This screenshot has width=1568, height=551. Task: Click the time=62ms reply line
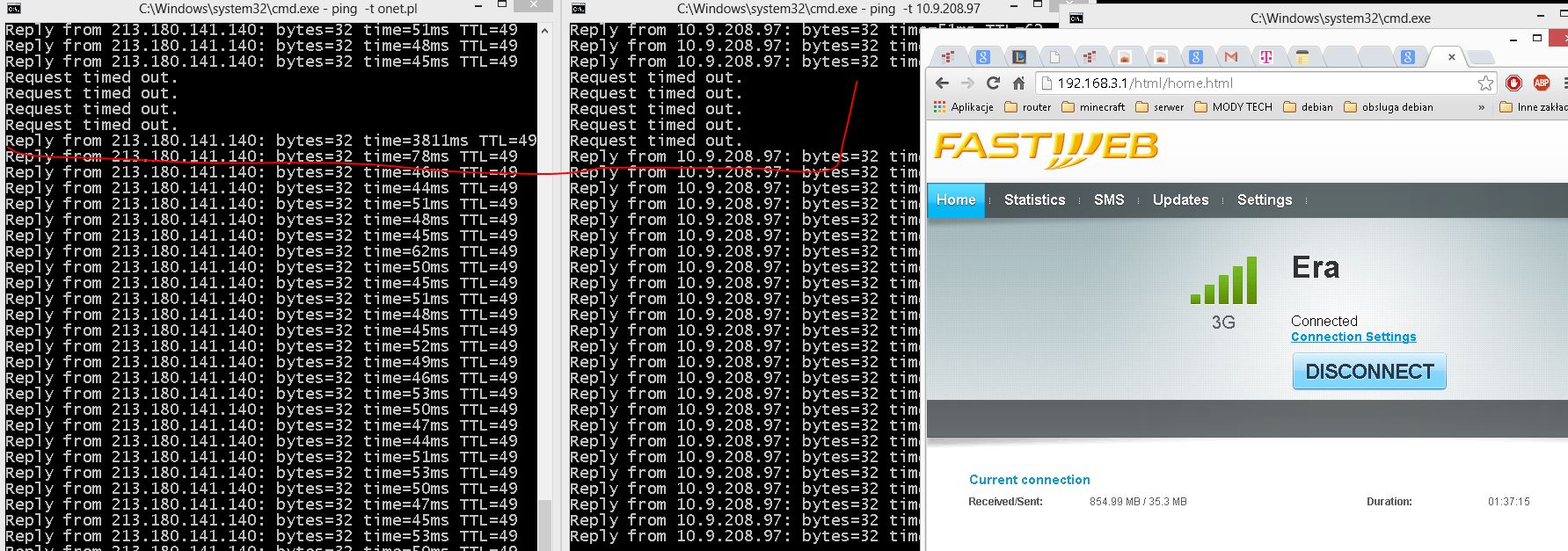[261, 251]
